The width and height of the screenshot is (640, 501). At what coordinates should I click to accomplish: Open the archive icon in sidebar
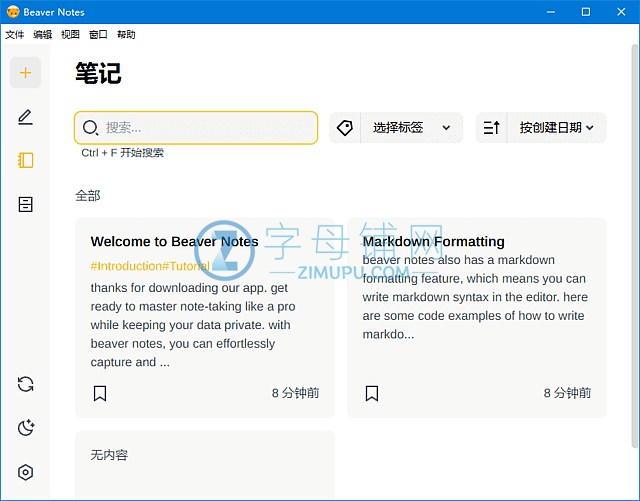click(26, 204)
